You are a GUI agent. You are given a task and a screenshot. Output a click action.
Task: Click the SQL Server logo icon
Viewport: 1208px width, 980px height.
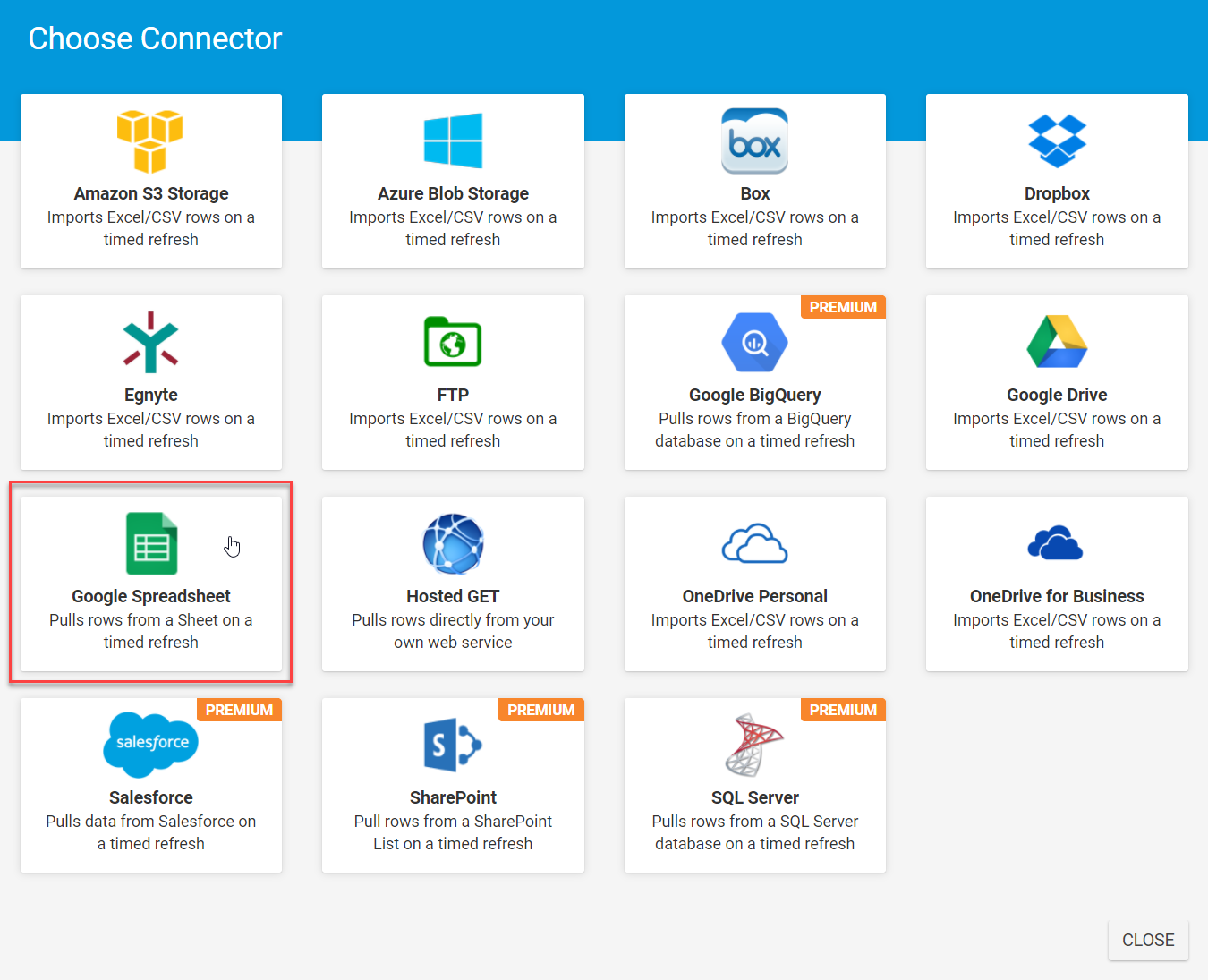click(754, 745)
